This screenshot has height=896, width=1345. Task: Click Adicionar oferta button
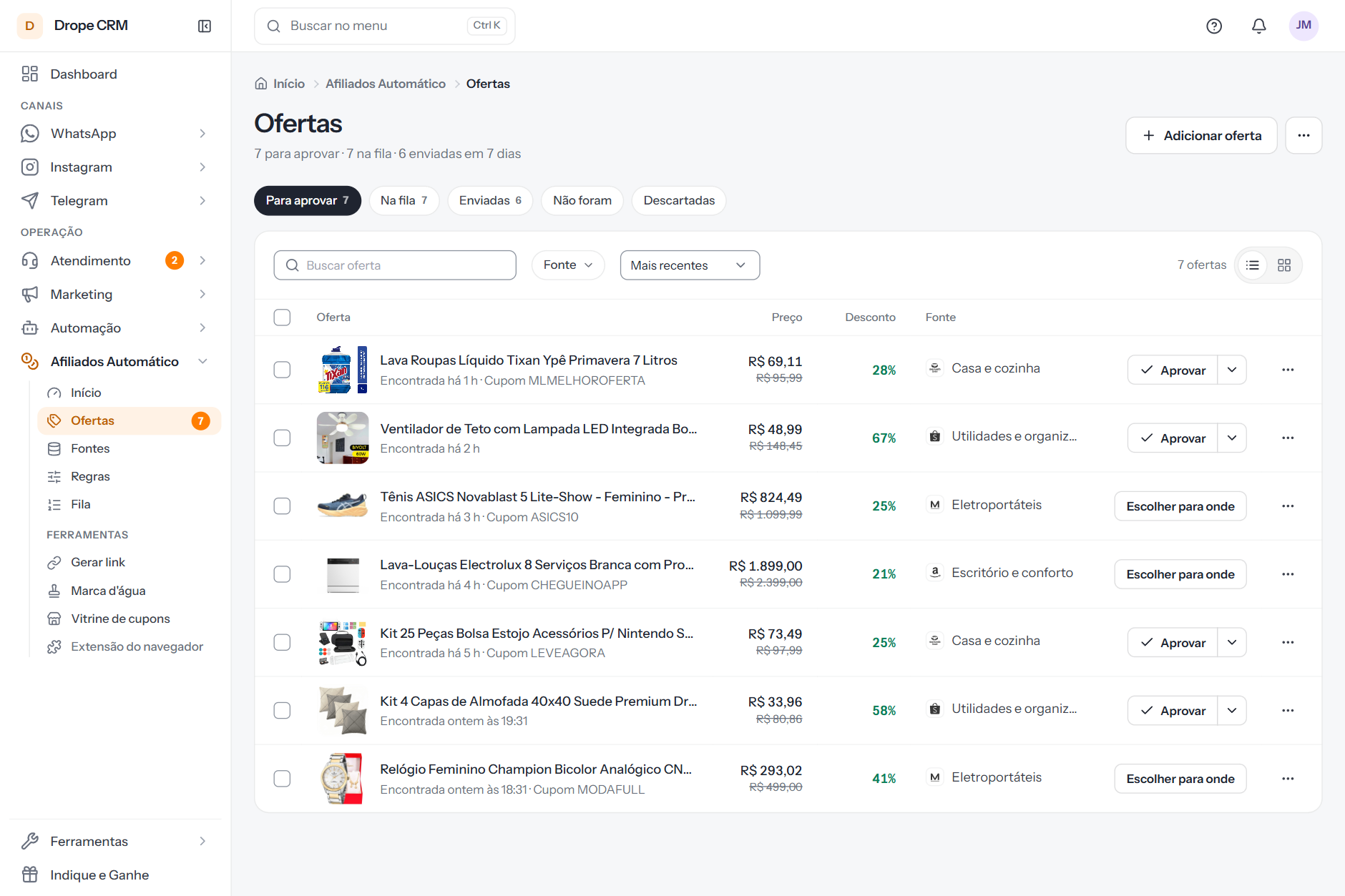tap(1201, 135)
